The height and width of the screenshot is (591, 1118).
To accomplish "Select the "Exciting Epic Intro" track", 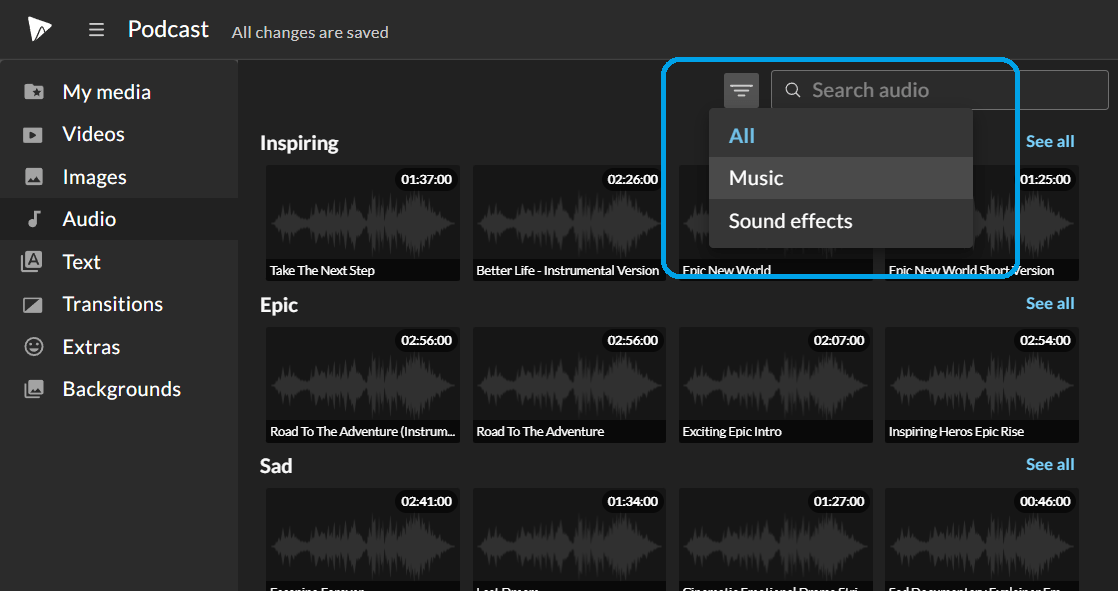I will 775,385.
